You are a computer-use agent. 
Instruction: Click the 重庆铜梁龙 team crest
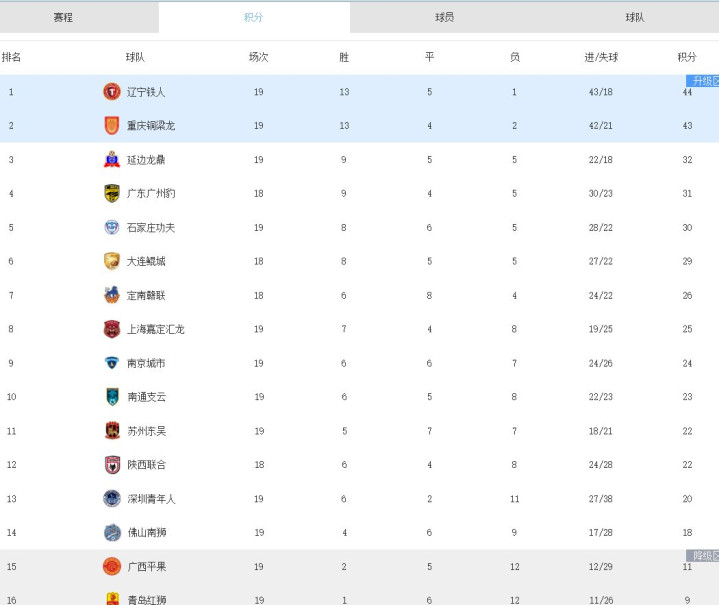(112, 126)
